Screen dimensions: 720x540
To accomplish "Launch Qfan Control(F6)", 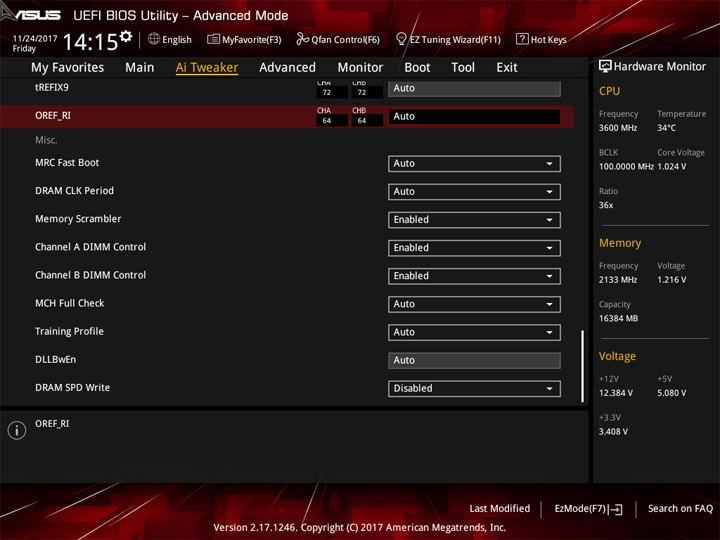I will (338, 39).
